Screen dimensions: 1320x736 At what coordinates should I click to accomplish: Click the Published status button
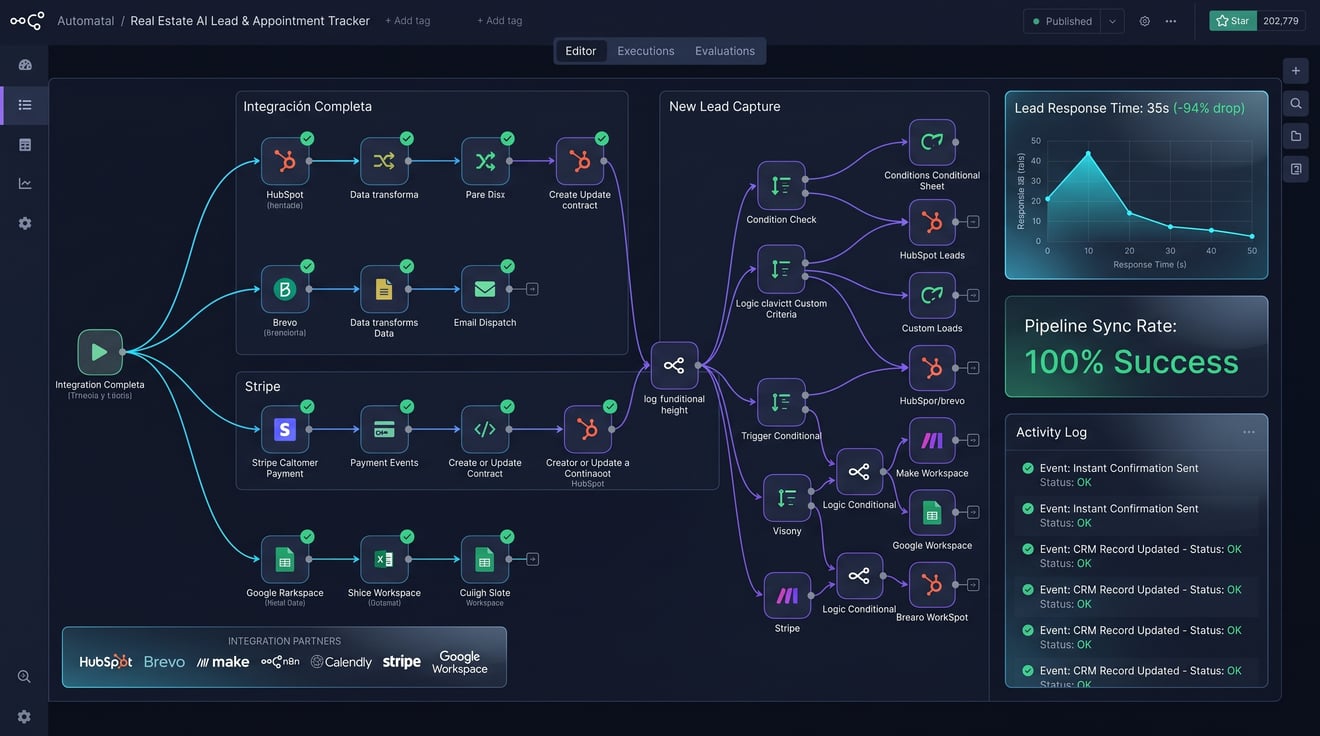point(1062,21)
